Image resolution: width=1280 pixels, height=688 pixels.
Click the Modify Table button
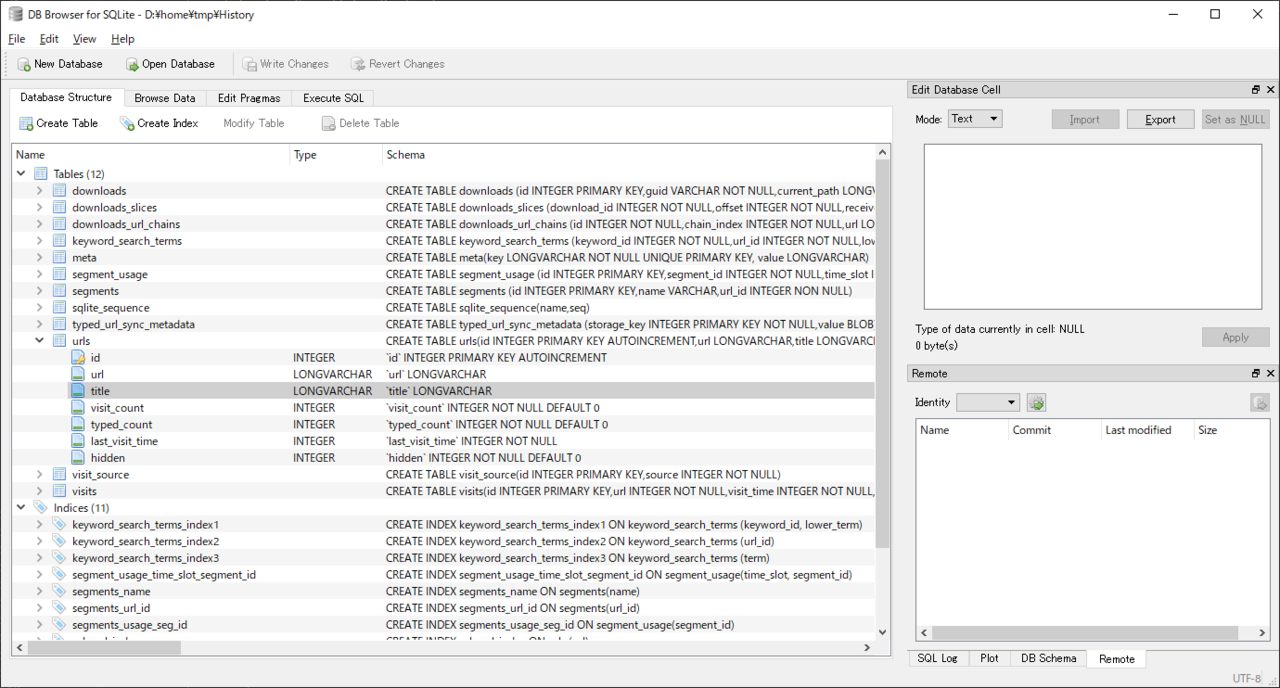point(253,123)
